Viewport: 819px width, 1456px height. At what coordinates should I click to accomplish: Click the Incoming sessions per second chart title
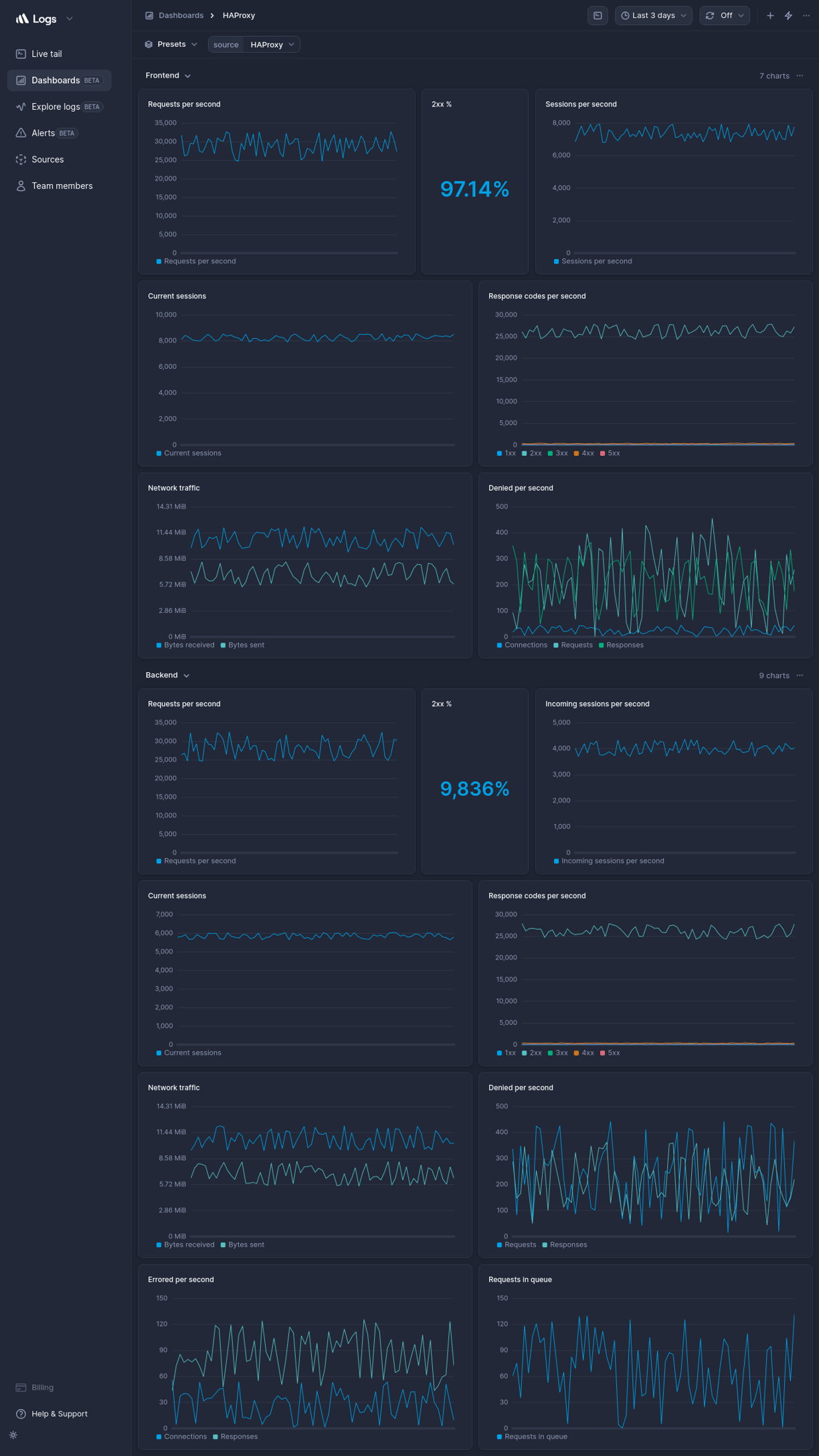(x=597, y=704)
